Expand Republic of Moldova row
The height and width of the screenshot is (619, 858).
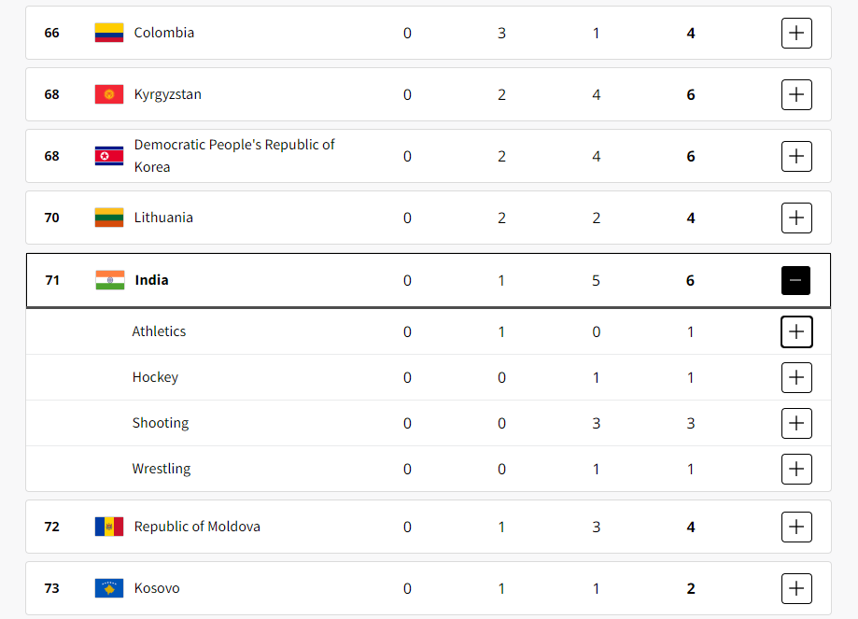point(796,527)
